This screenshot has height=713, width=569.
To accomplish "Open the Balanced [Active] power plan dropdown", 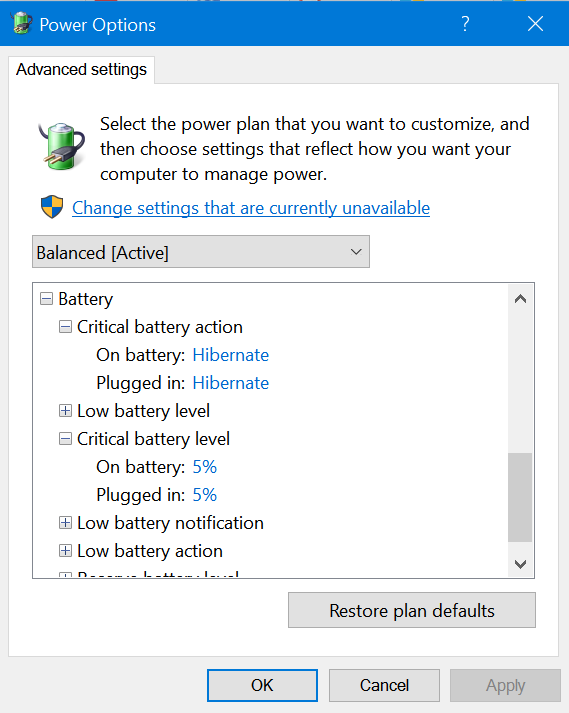I will (x=201, y=251).
